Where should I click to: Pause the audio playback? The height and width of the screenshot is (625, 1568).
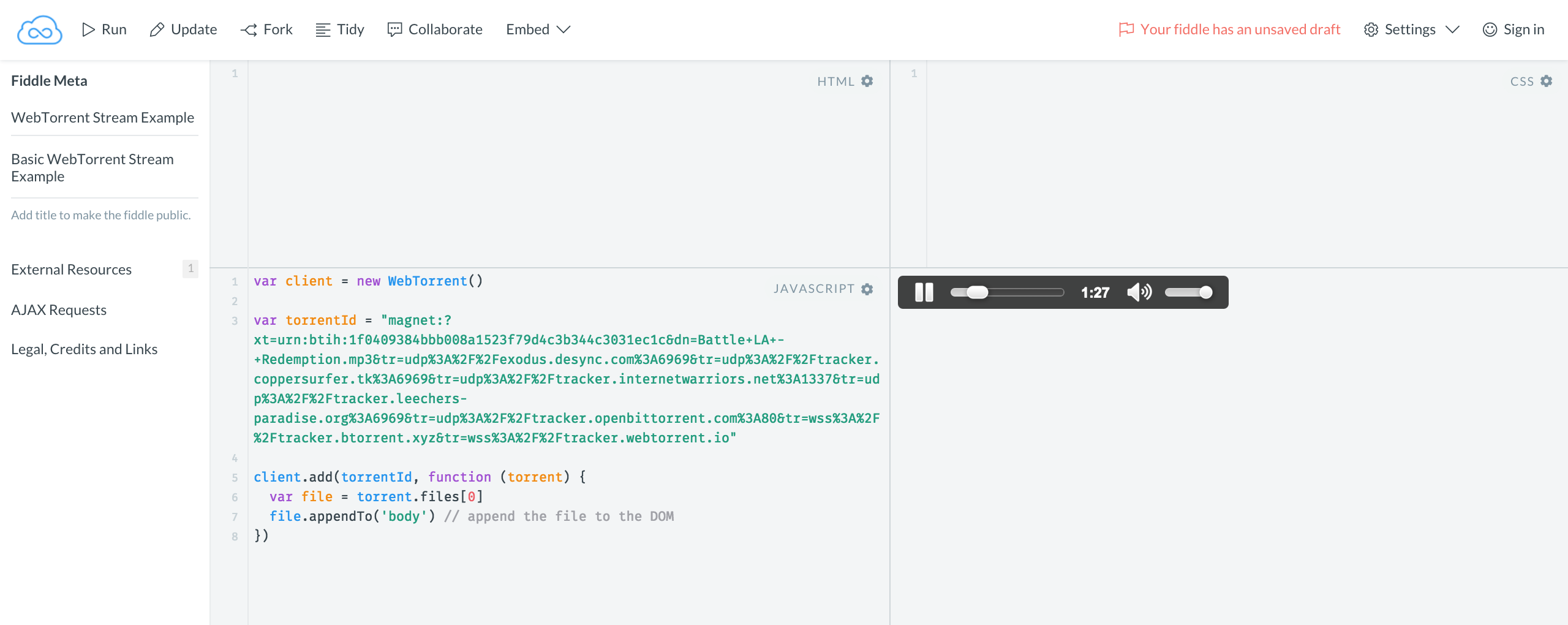pos(924,292)
